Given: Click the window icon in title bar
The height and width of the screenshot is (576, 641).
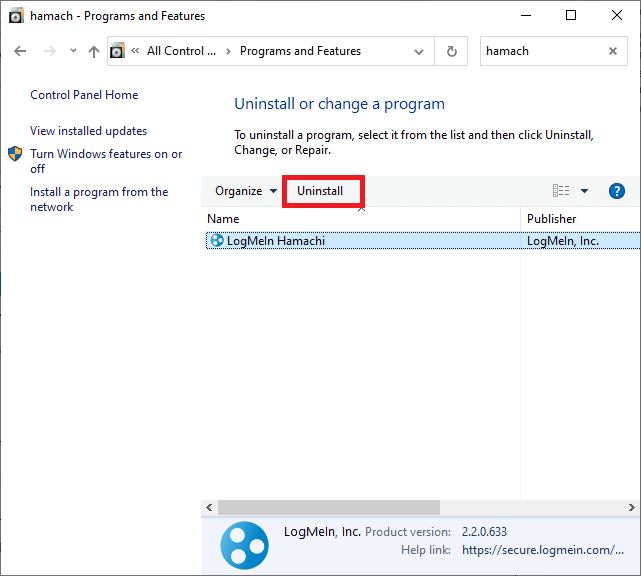Looking at the screenshot, I should [x=16, y=16].
